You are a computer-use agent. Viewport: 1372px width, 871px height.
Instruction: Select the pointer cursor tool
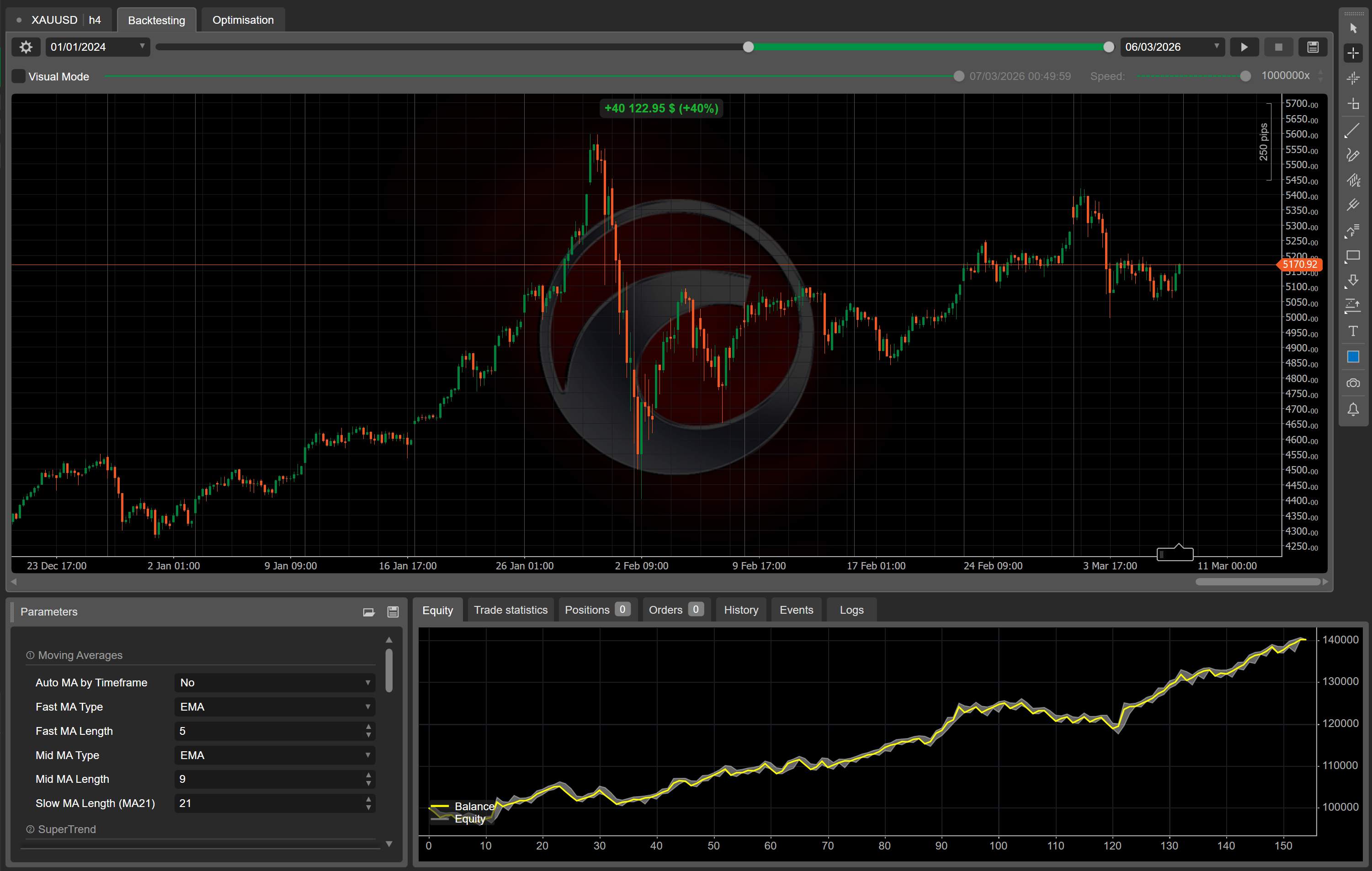(x=1353, y=28)
